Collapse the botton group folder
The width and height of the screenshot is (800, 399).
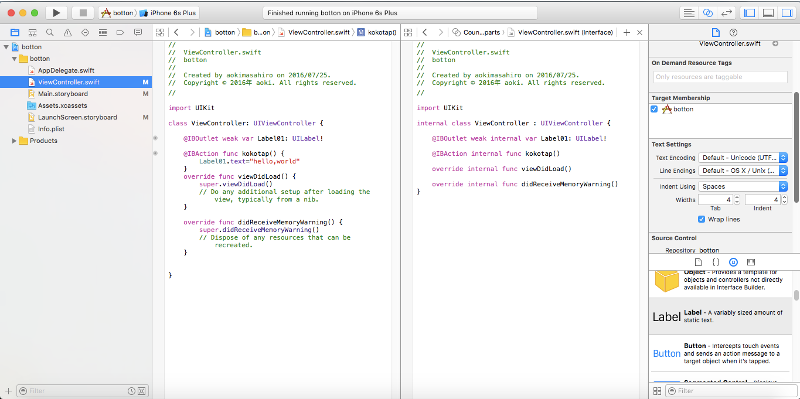(14, 58)
